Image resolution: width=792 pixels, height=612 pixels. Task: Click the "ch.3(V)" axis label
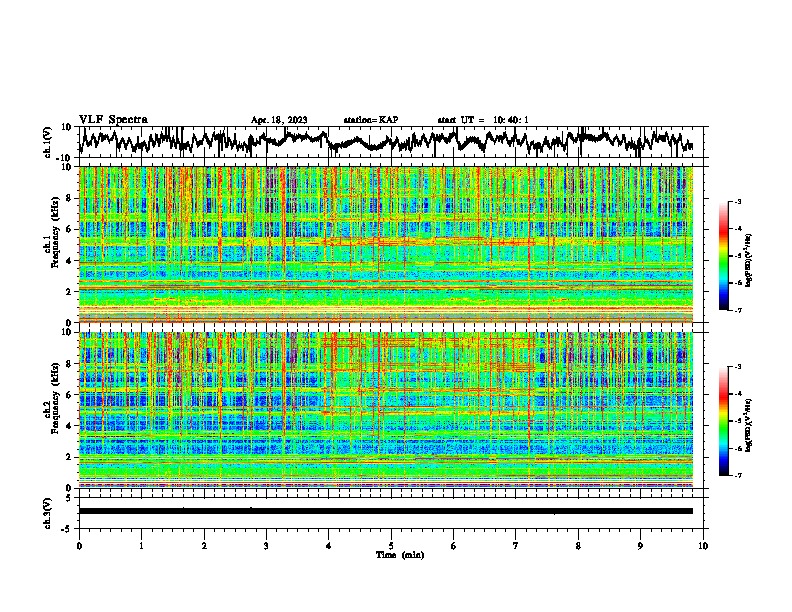pyautogui.click(x=47, y=514)
